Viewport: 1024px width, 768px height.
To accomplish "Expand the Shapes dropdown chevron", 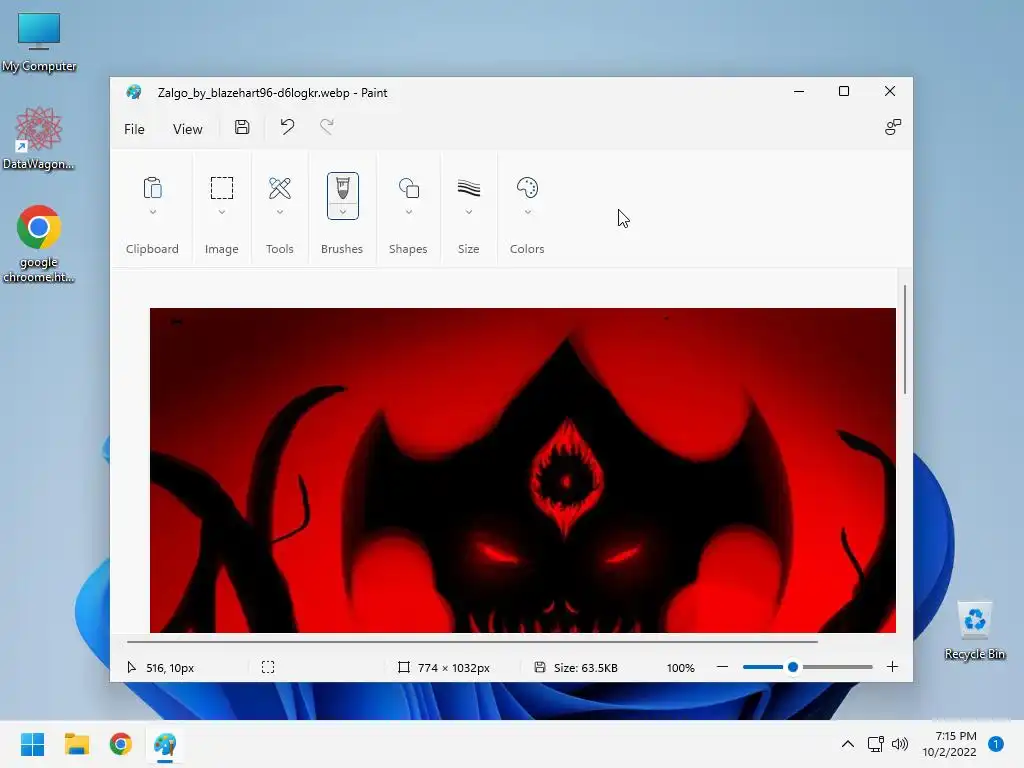I will [409, 212].
